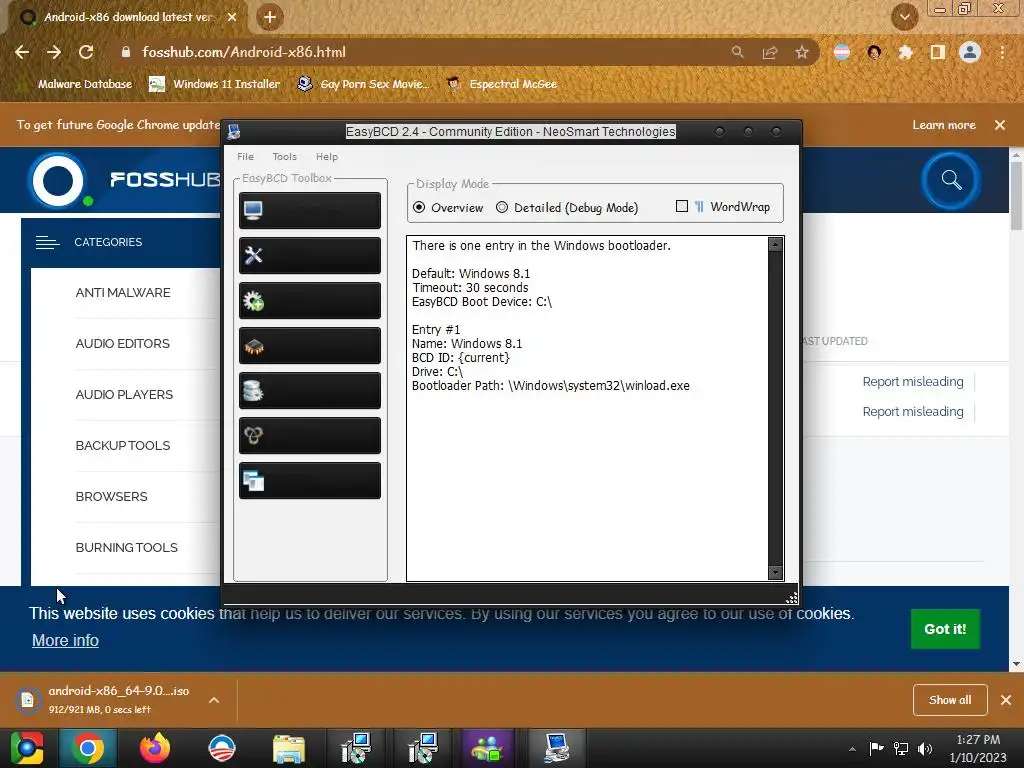Open the ANTI MALWARE category
The height and width of the screenshot is (768, 1024).
[x=123, y=293]
